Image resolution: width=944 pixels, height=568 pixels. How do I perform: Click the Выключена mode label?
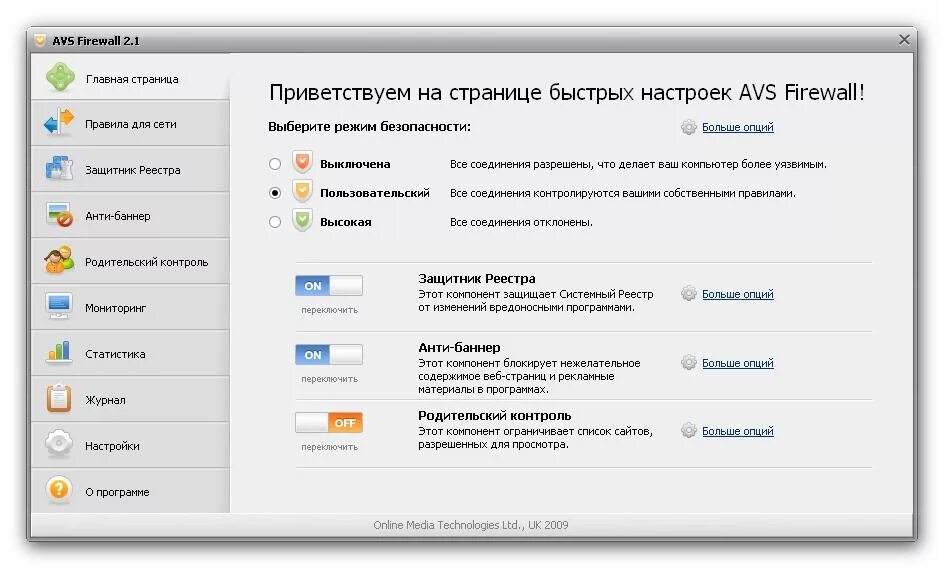[355, 164]
